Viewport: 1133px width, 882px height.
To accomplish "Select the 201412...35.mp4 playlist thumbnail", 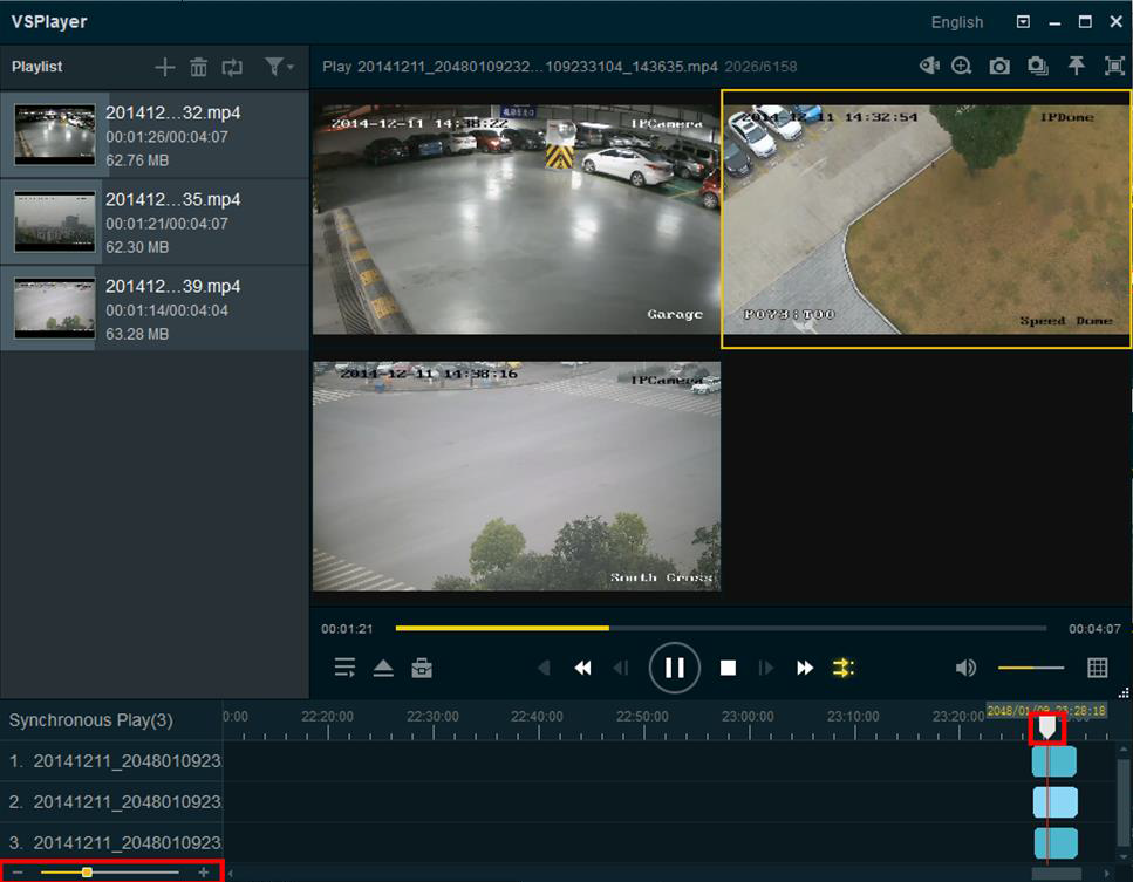I will [54, 221].
